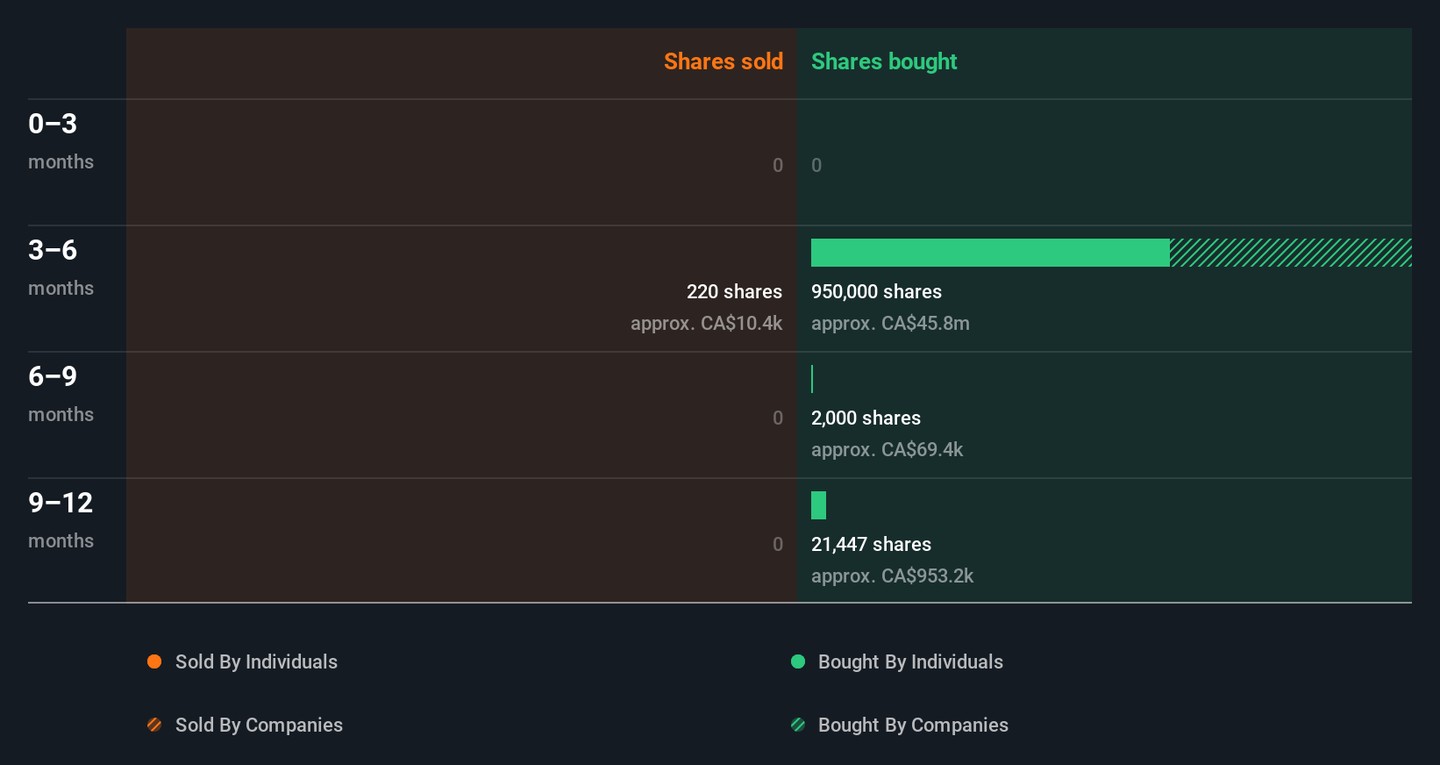Click the hatched orange Sold By Companies icon
1440x765 pixels.
pyautogui.click(x=154, y=725)
